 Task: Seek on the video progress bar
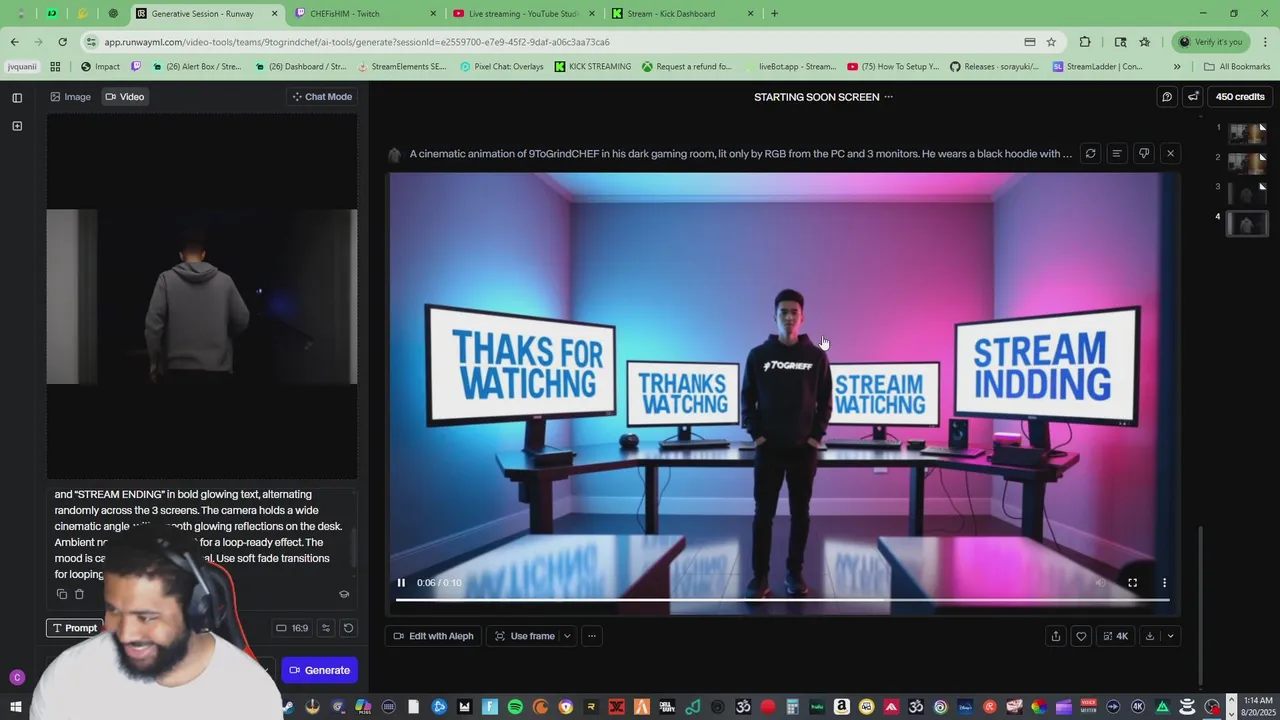782,600
